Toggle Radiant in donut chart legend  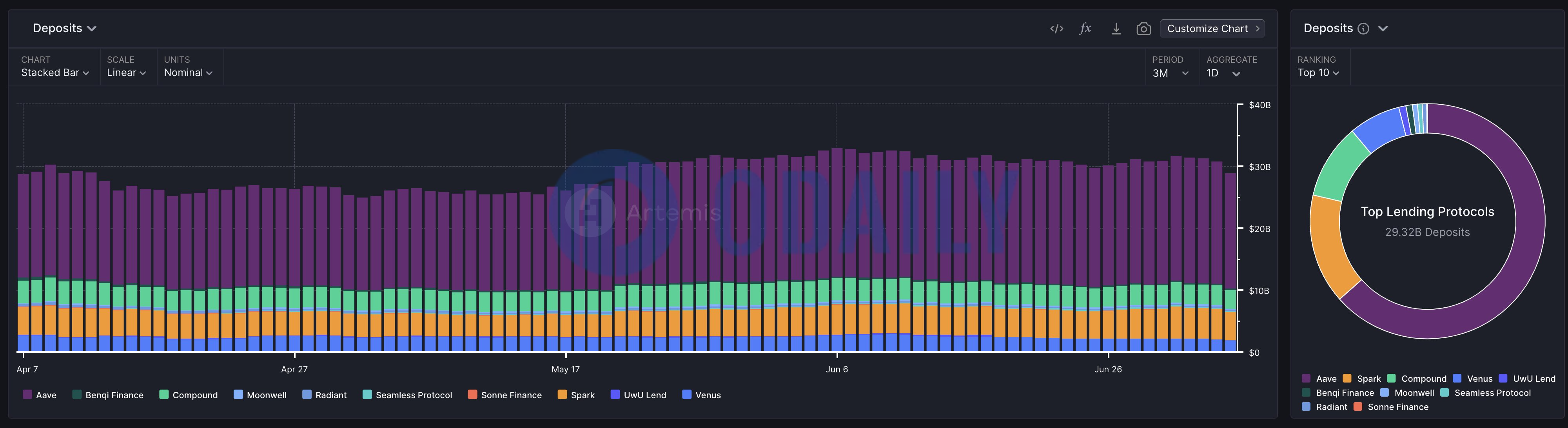pyautogui.click(x=1325, y=407)
